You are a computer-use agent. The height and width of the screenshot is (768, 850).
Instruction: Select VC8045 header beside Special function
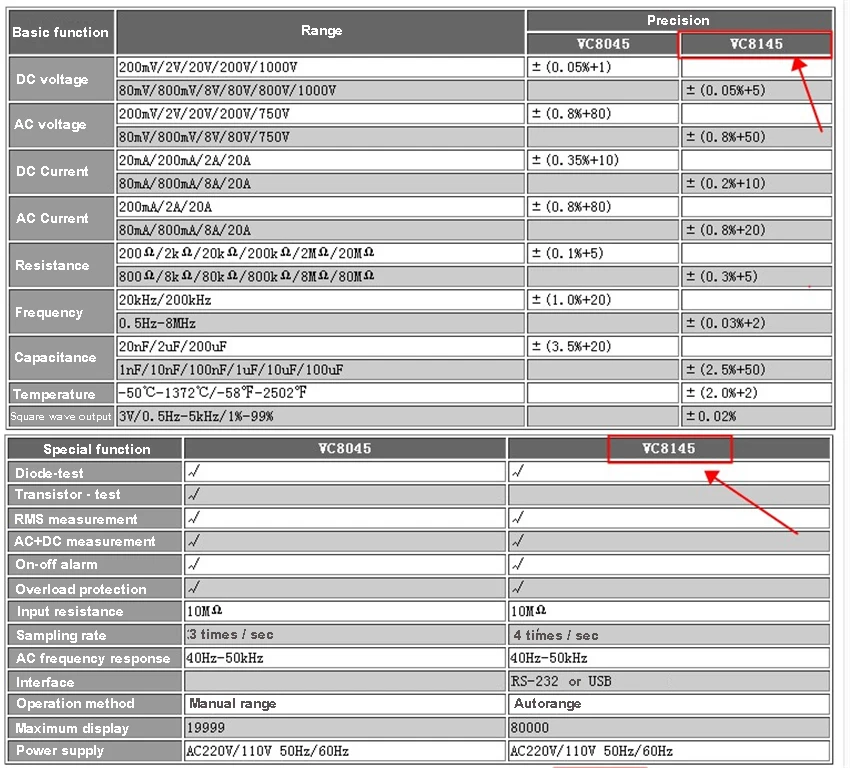click(x=345, y=449)
